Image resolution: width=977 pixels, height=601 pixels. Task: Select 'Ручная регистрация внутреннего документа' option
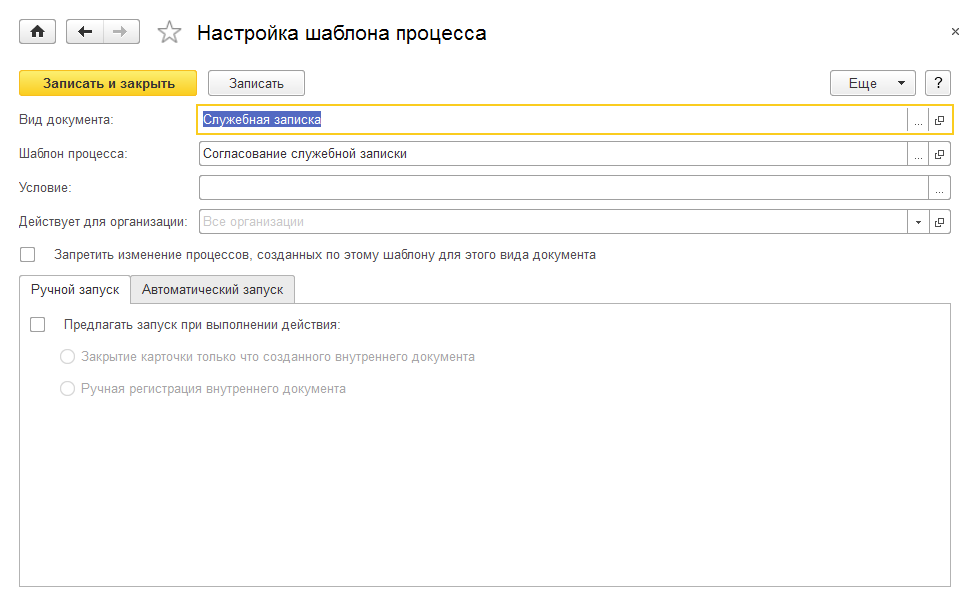[x=68, y=388]
